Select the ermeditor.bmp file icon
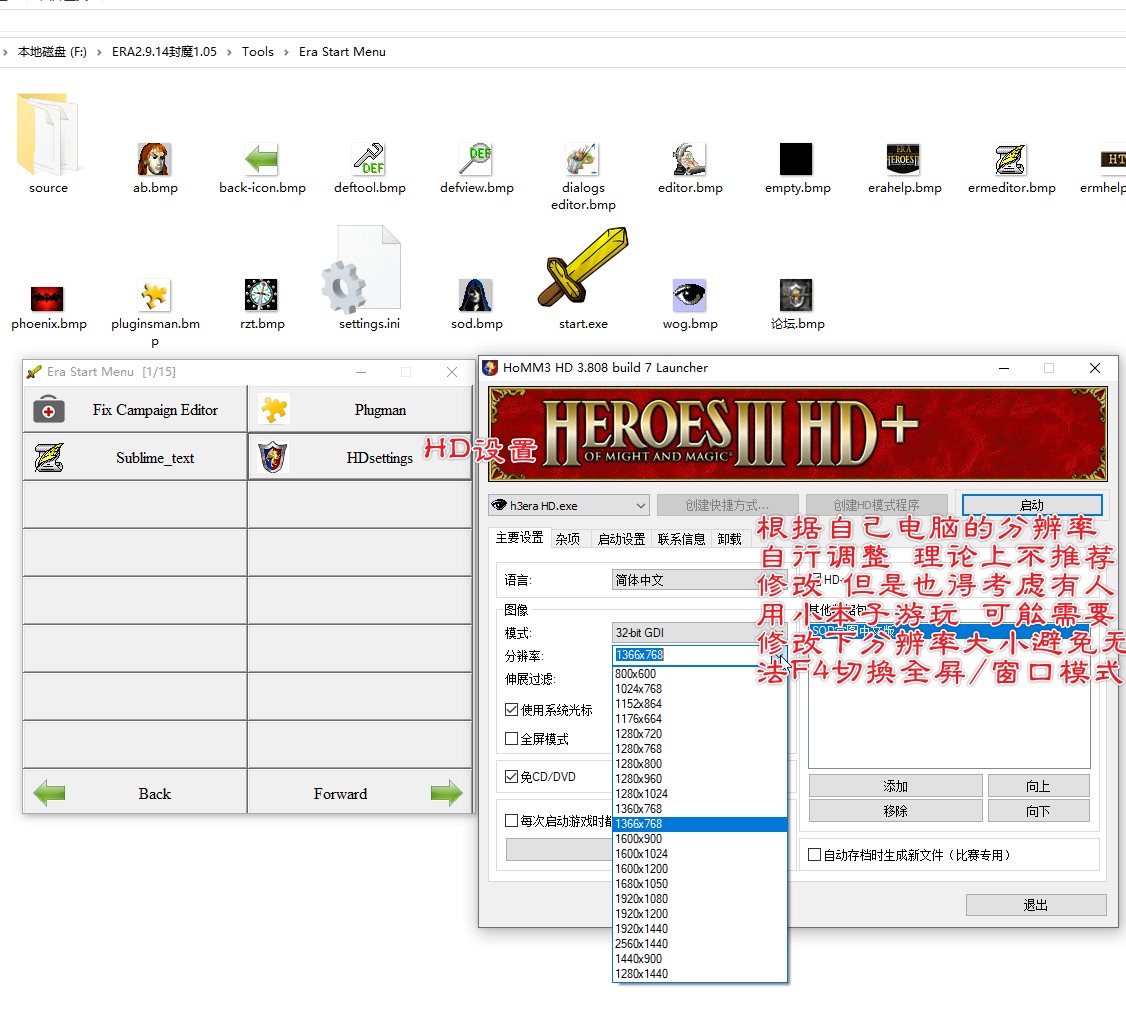This screenshot has width=1126, height=1017. click(1010, 159)
